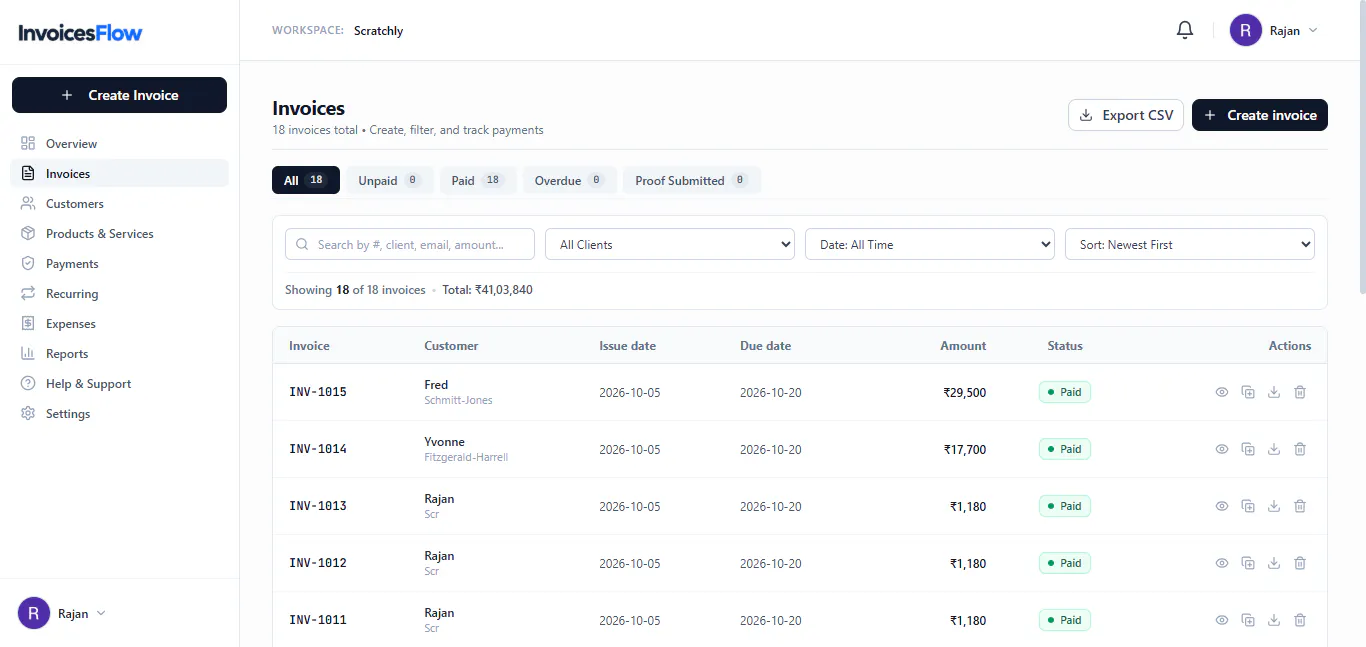
Task: Duplicate invoice INV-1011
Action: pos(1248,620)
